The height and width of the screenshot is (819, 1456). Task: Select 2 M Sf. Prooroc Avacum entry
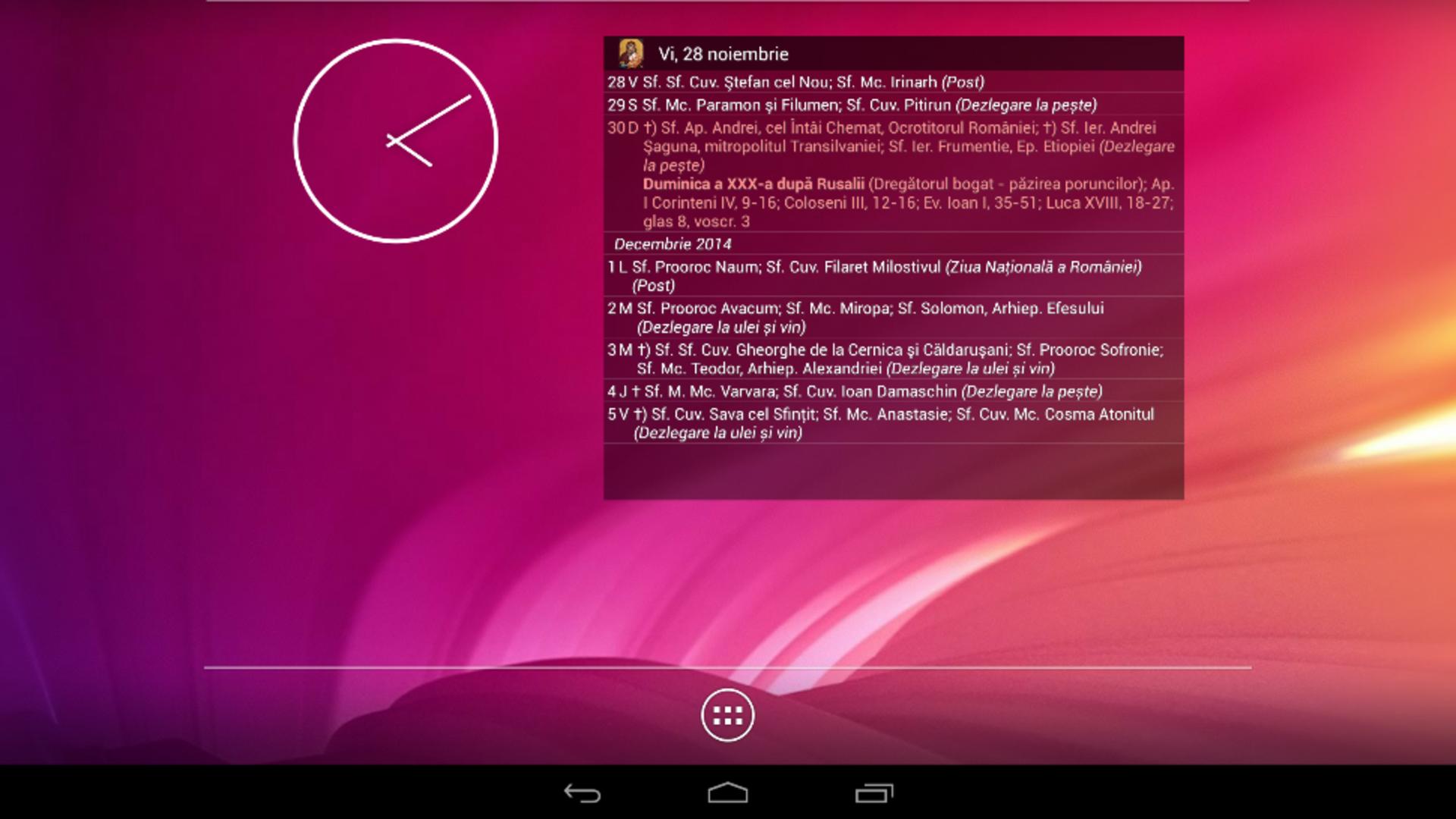pos(869,309)
